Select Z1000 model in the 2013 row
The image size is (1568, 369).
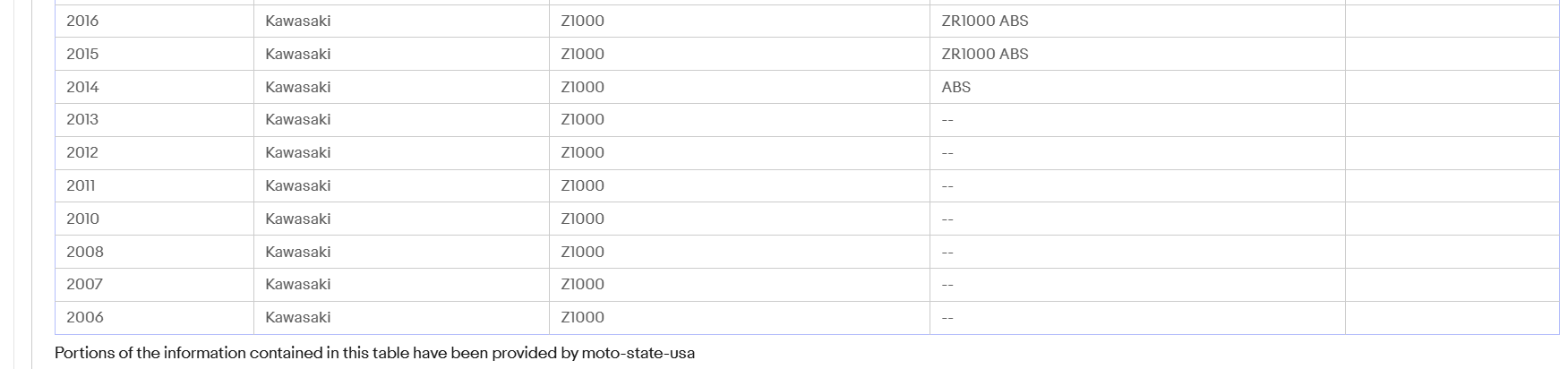click(583, 119)
